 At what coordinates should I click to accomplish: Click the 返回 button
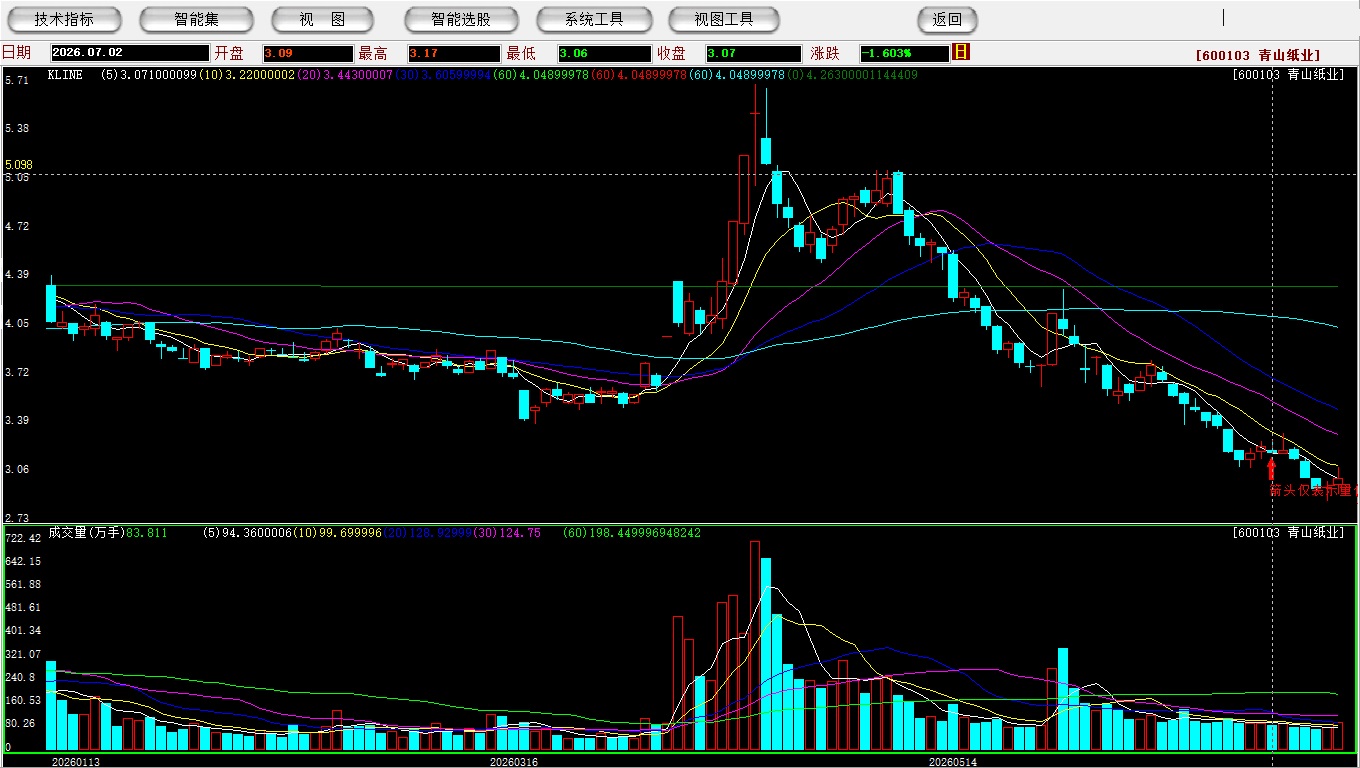[x=947, y=19]
